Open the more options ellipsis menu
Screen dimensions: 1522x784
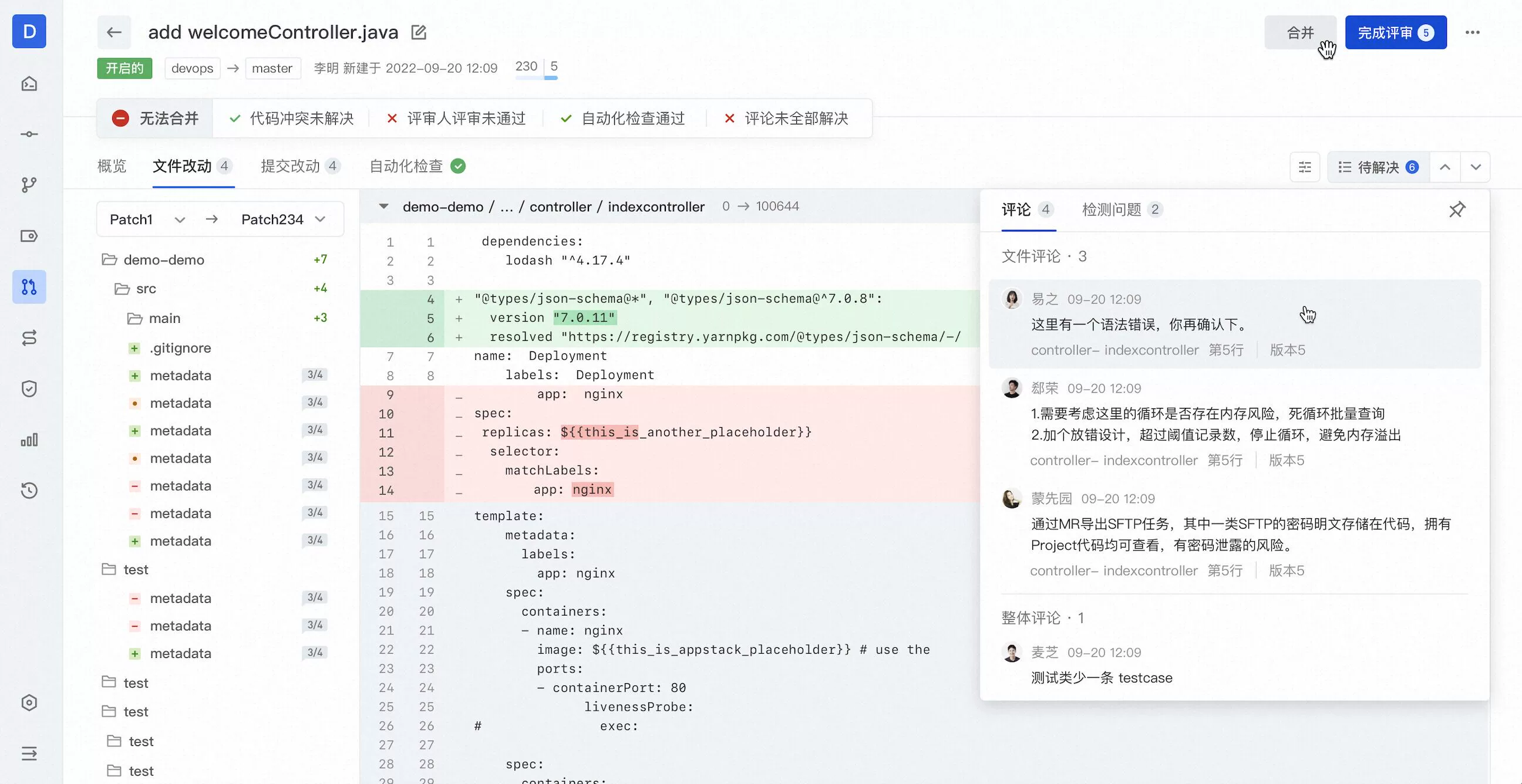pos(1472,32)
